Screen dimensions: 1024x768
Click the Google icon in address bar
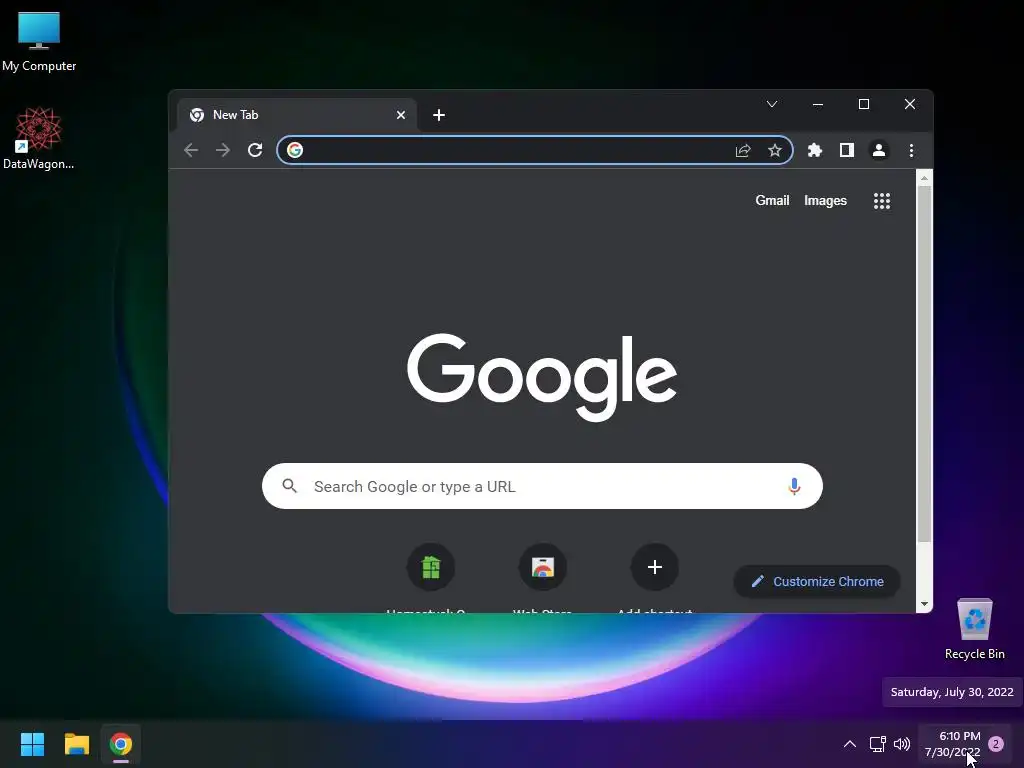(295, 150)
